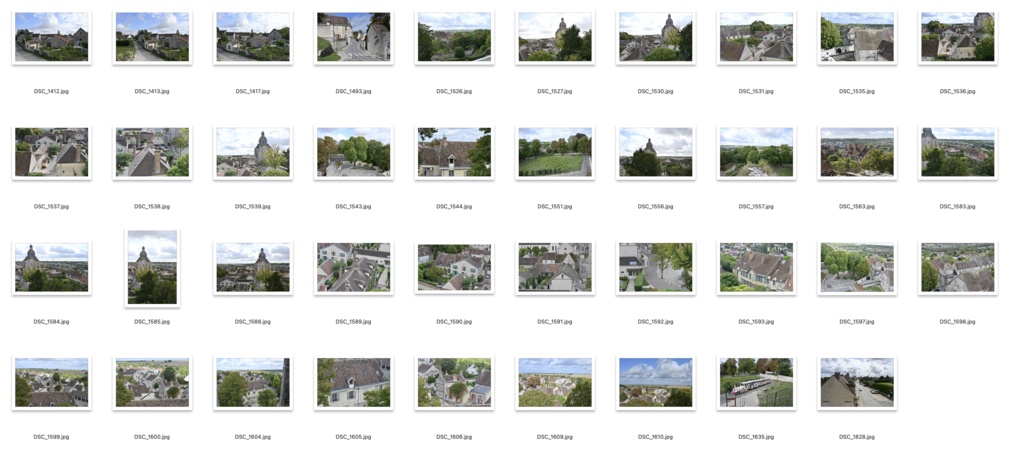The width and height of the screenshot is (1024, 472).
Task: Click the DSC_1828.jpg road photo thumbnail
Action: click(x=857, y=383)
